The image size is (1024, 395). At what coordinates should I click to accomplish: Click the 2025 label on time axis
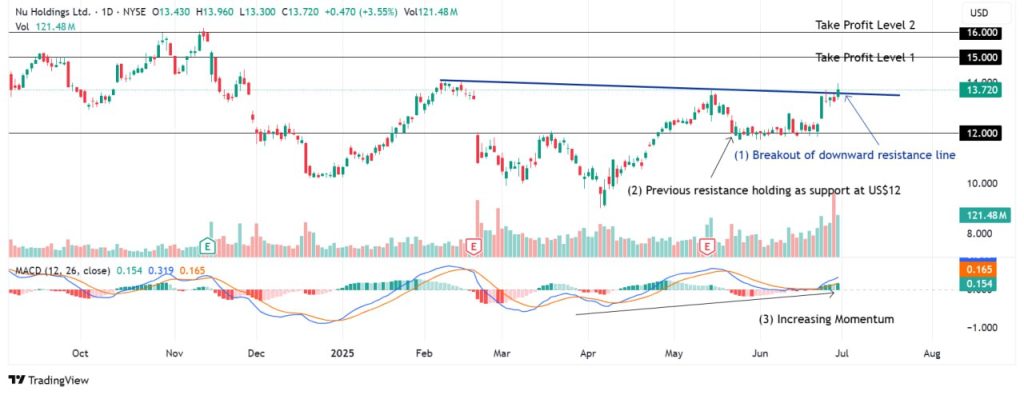click(342, 353)
